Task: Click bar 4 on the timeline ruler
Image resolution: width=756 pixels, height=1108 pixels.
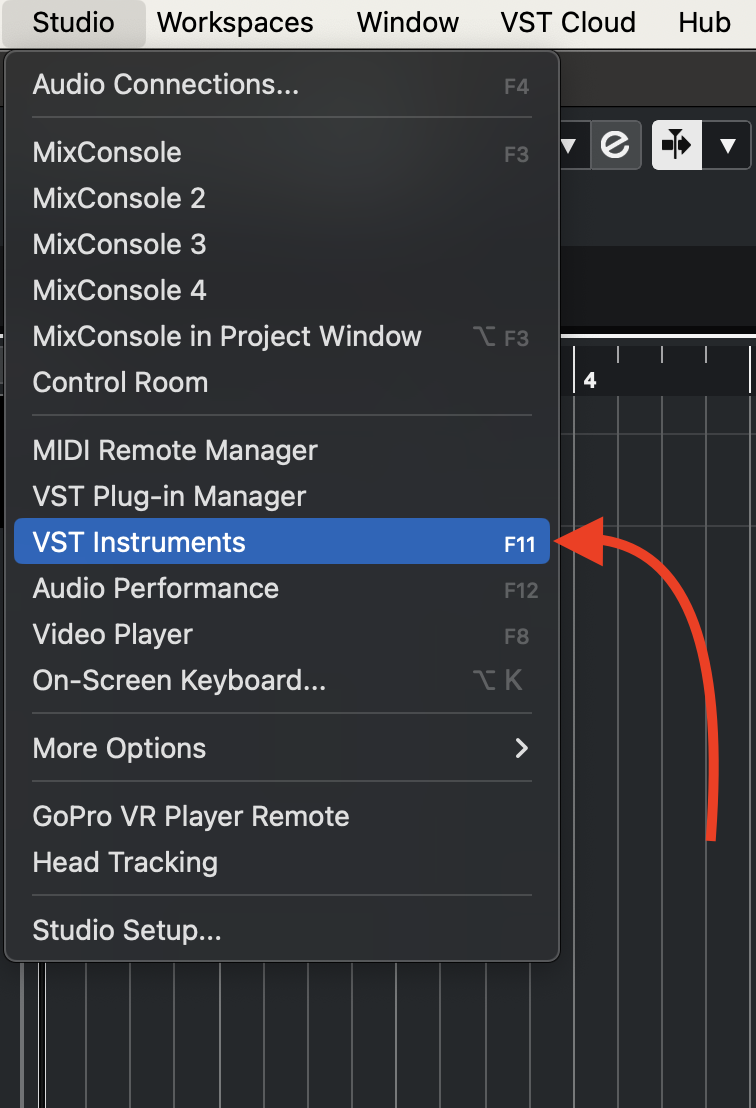Action: pyautogui.click(x=590, y=380)
